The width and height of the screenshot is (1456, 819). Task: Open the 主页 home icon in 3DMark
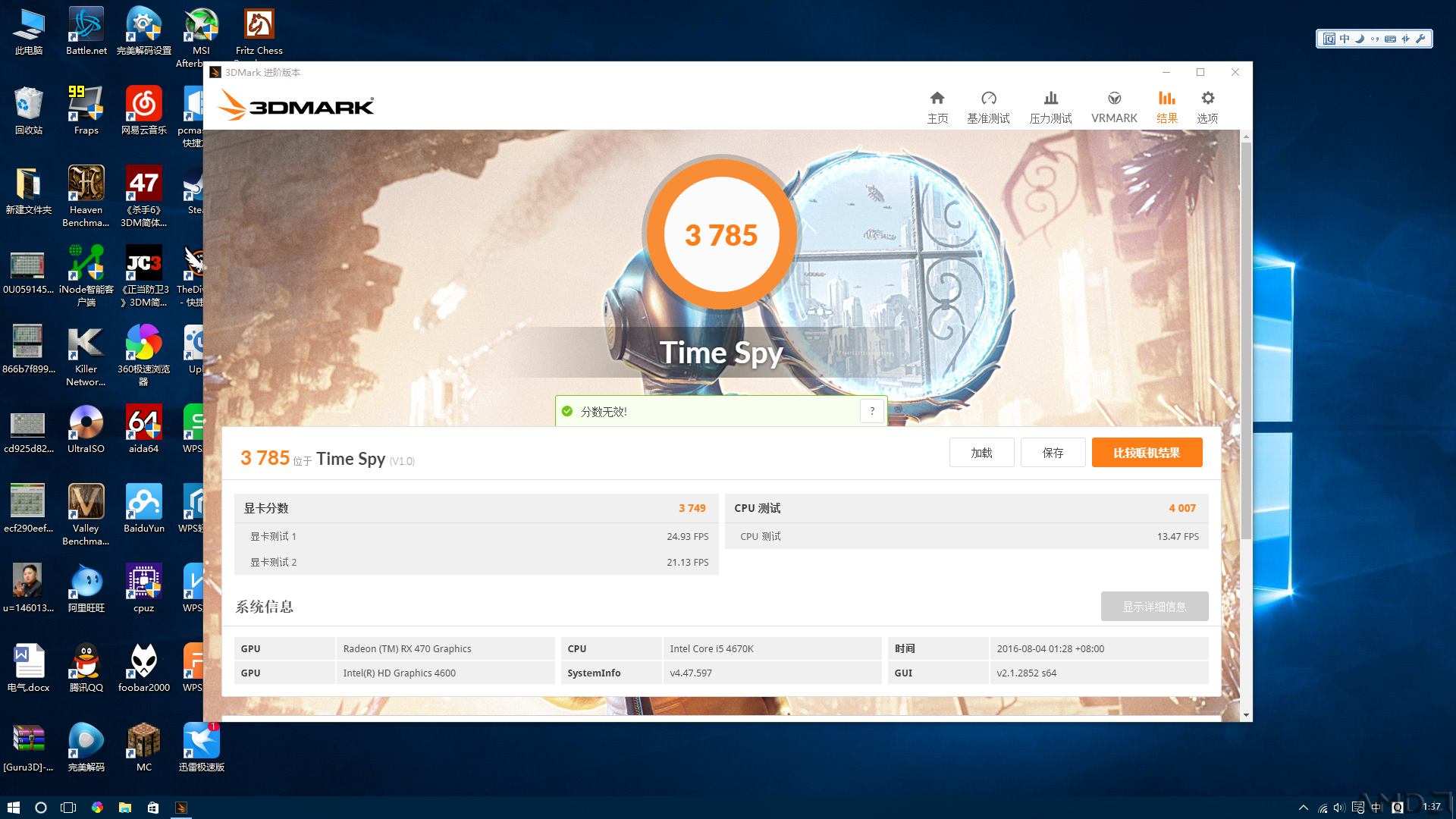tap(937, 107)
